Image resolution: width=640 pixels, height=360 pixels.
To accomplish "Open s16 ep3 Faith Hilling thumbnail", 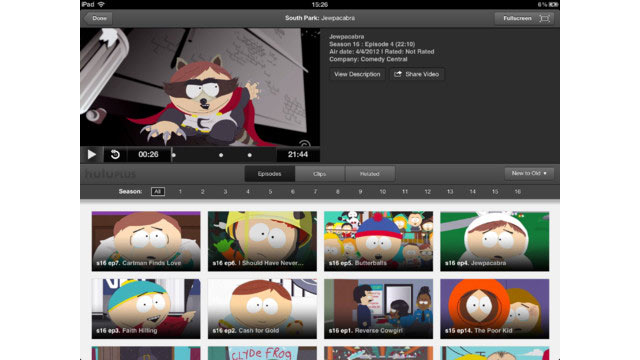I will pyautogui.click(x=146, y=309).
